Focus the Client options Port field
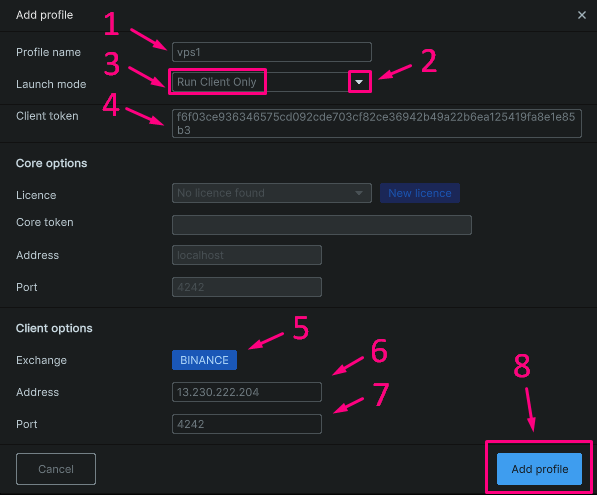 (247, 424)
